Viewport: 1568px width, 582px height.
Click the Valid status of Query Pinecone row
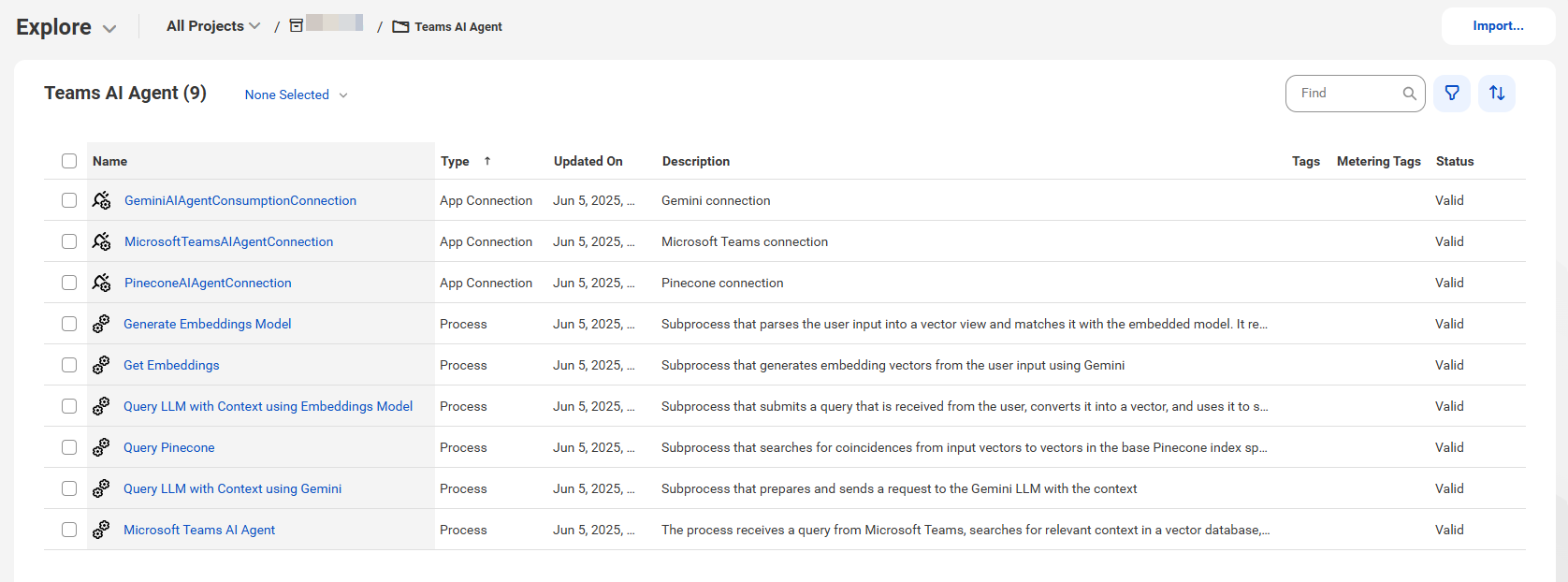pos(1449,447)
